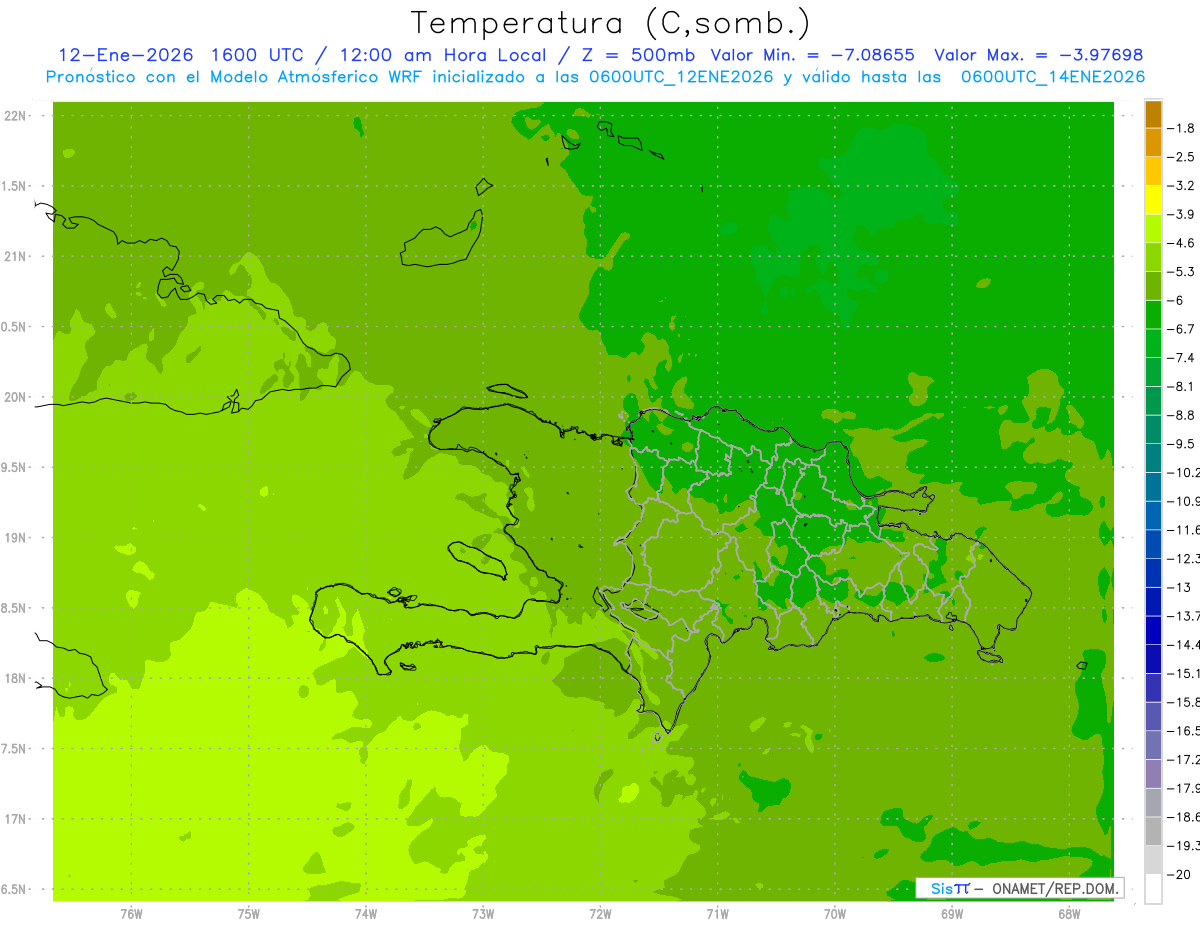Click the yellow swatch between -3.2 and -3.9

1153,200
